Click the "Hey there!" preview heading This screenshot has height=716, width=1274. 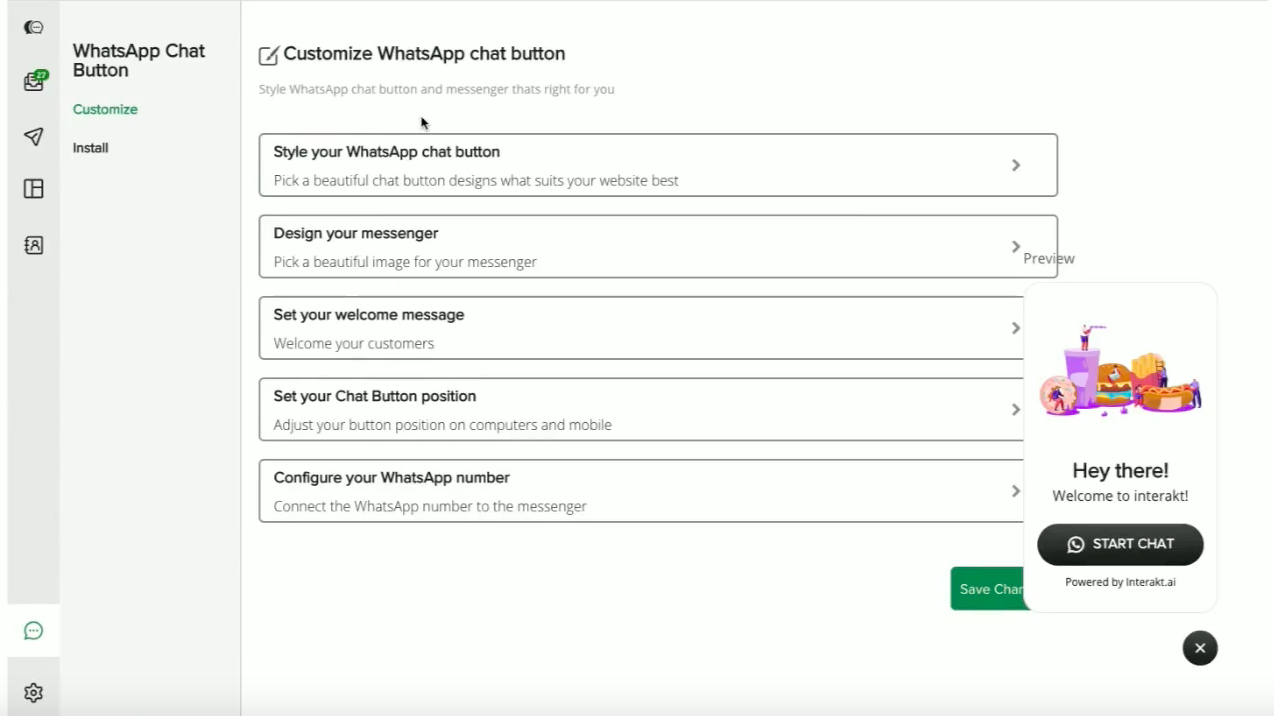[x=1120, y=470]
